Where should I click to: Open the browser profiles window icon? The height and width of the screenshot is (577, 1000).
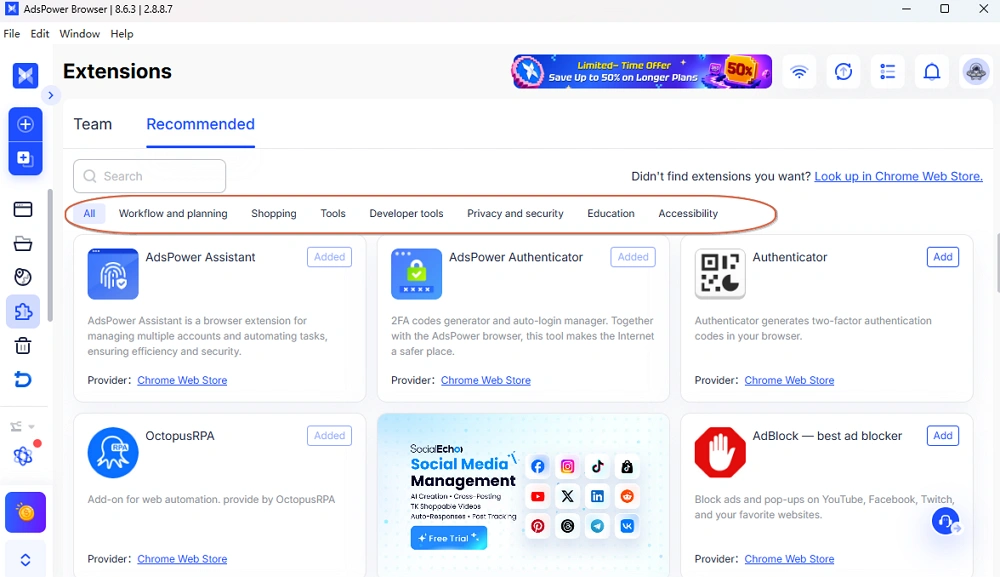pos(23,209)
